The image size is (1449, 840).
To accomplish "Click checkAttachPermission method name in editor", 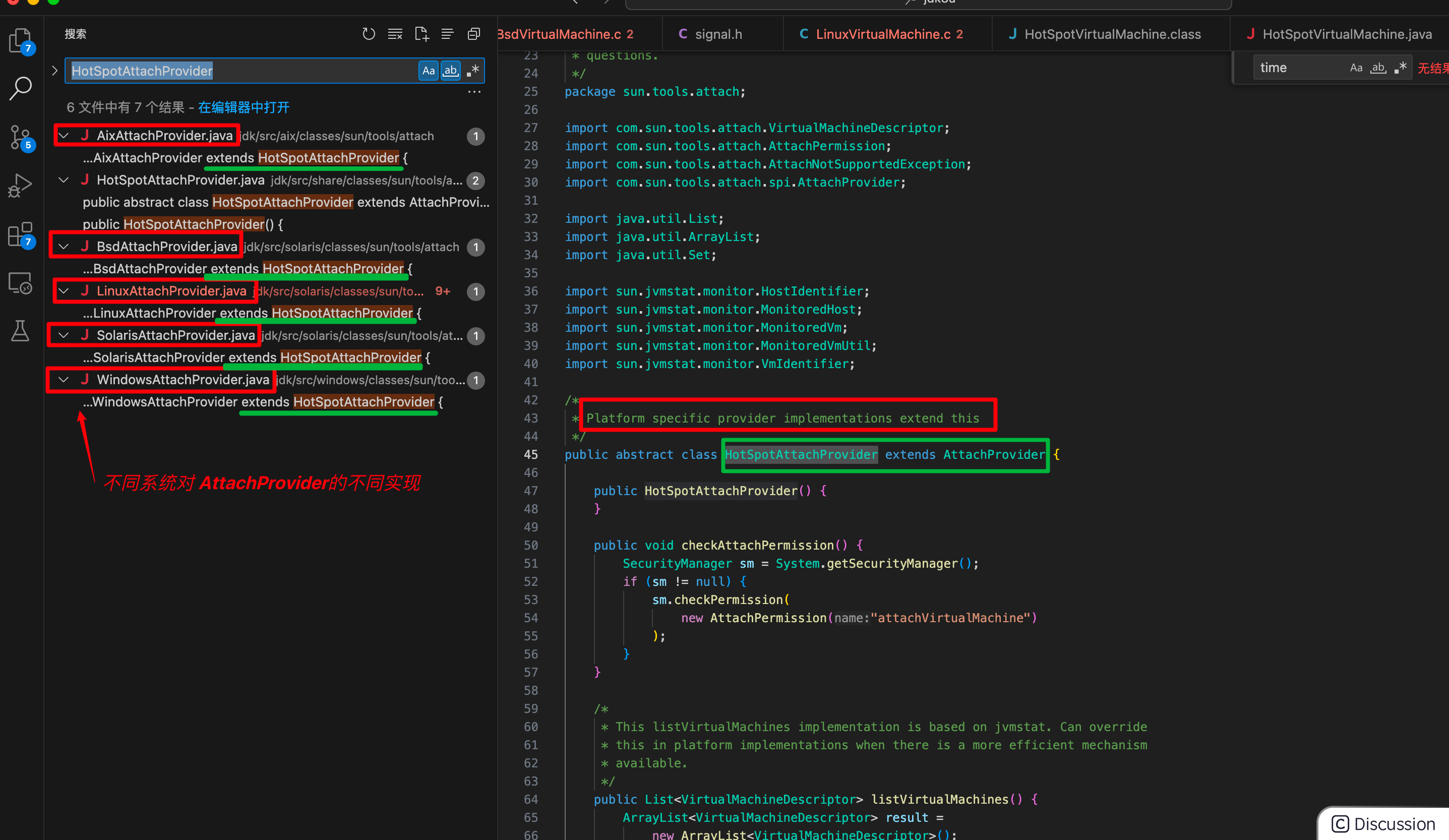I will (x=757, y=545).
